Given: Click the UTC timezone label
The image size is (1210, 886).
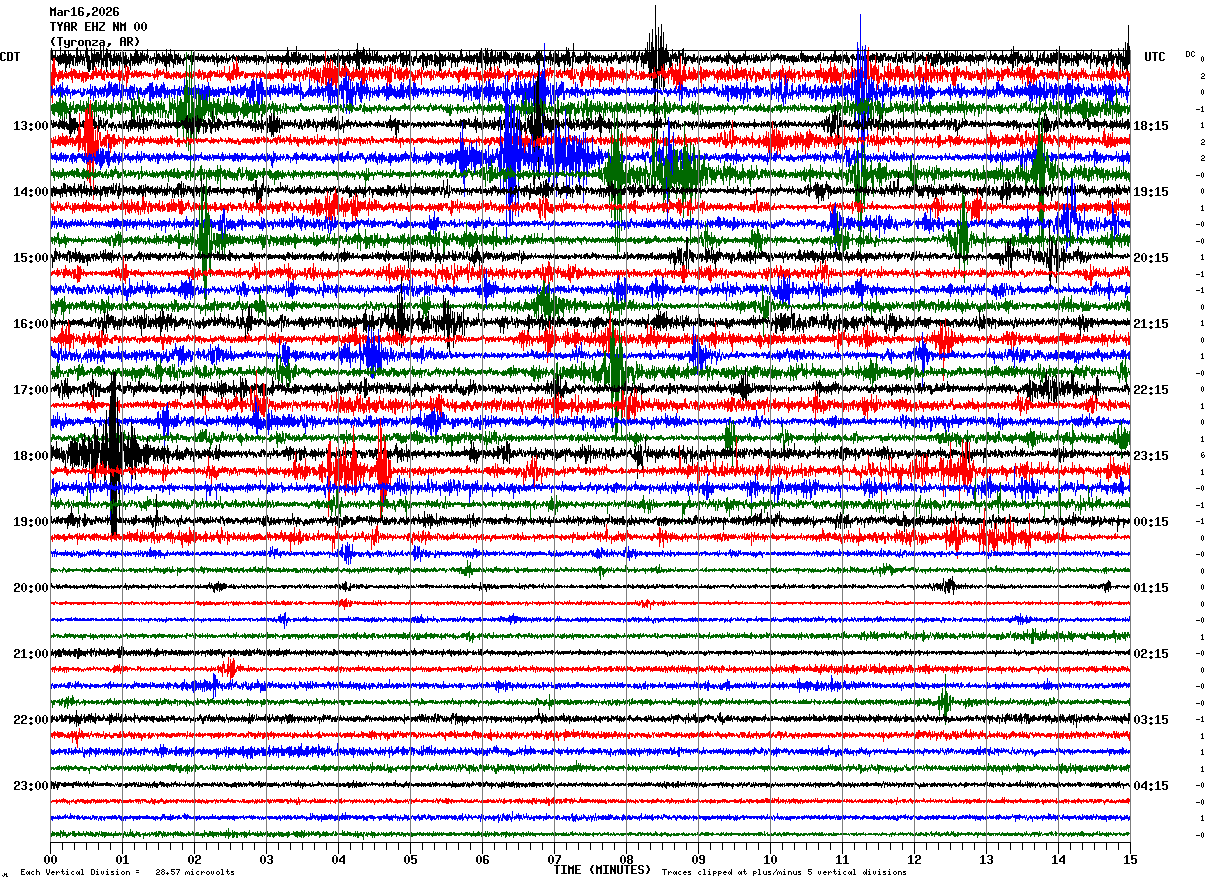Looking at the screenshot, I should [1155, 57].
